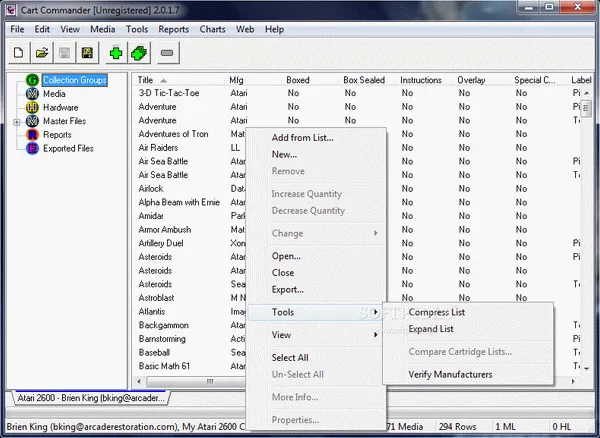The height and width of the screenshot is (438, 600).
Task: Switch to Atari 2600 - Brien King tab
Action: (x=89, y=399)
